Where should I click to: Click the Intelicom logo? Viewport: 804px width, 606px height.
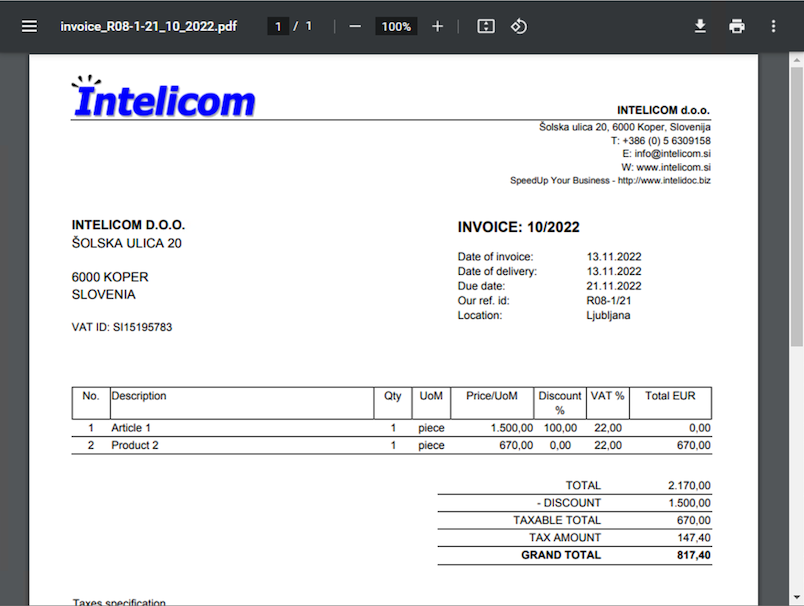pyautogui.click(x=163, y=97)
